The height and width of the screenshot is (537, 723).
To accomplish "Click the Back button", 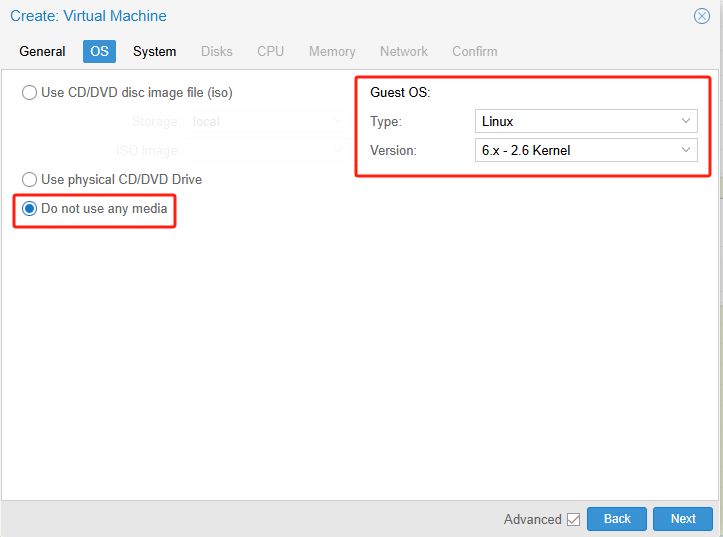I will [x=617, y=519].
